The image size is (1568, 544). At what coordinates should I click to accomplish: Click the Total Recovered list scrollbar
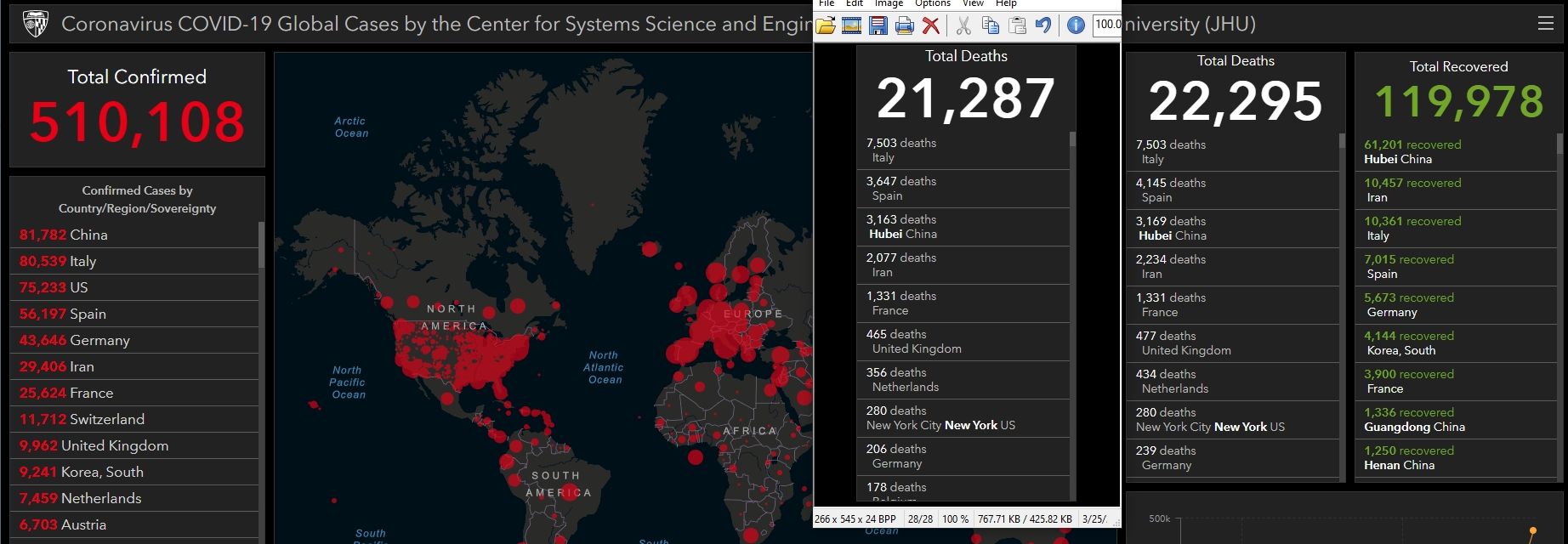click(x=1559, y=143)
